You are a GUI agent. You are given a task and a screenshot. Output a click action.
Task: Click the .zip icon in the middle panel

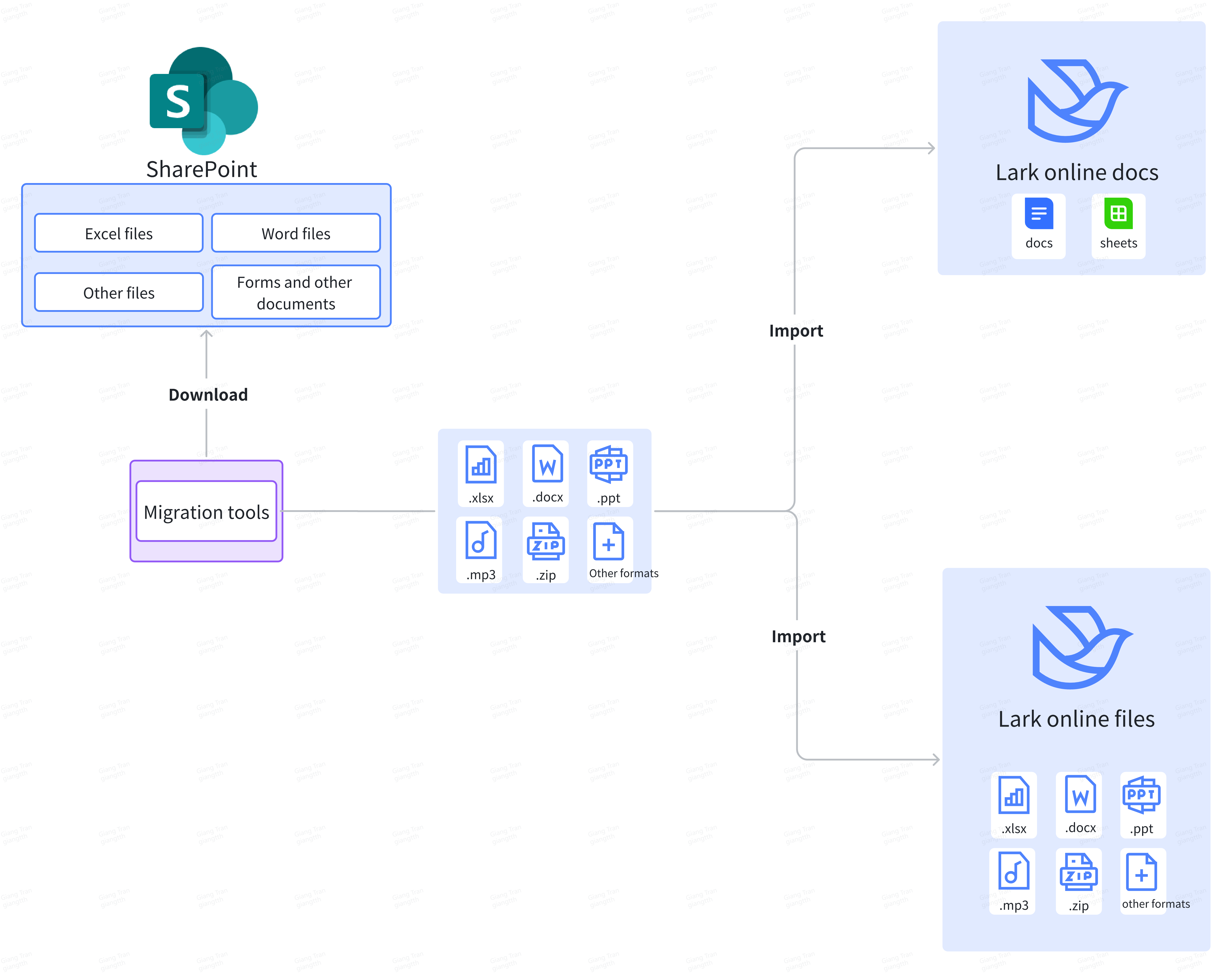(x=546, y=541)
